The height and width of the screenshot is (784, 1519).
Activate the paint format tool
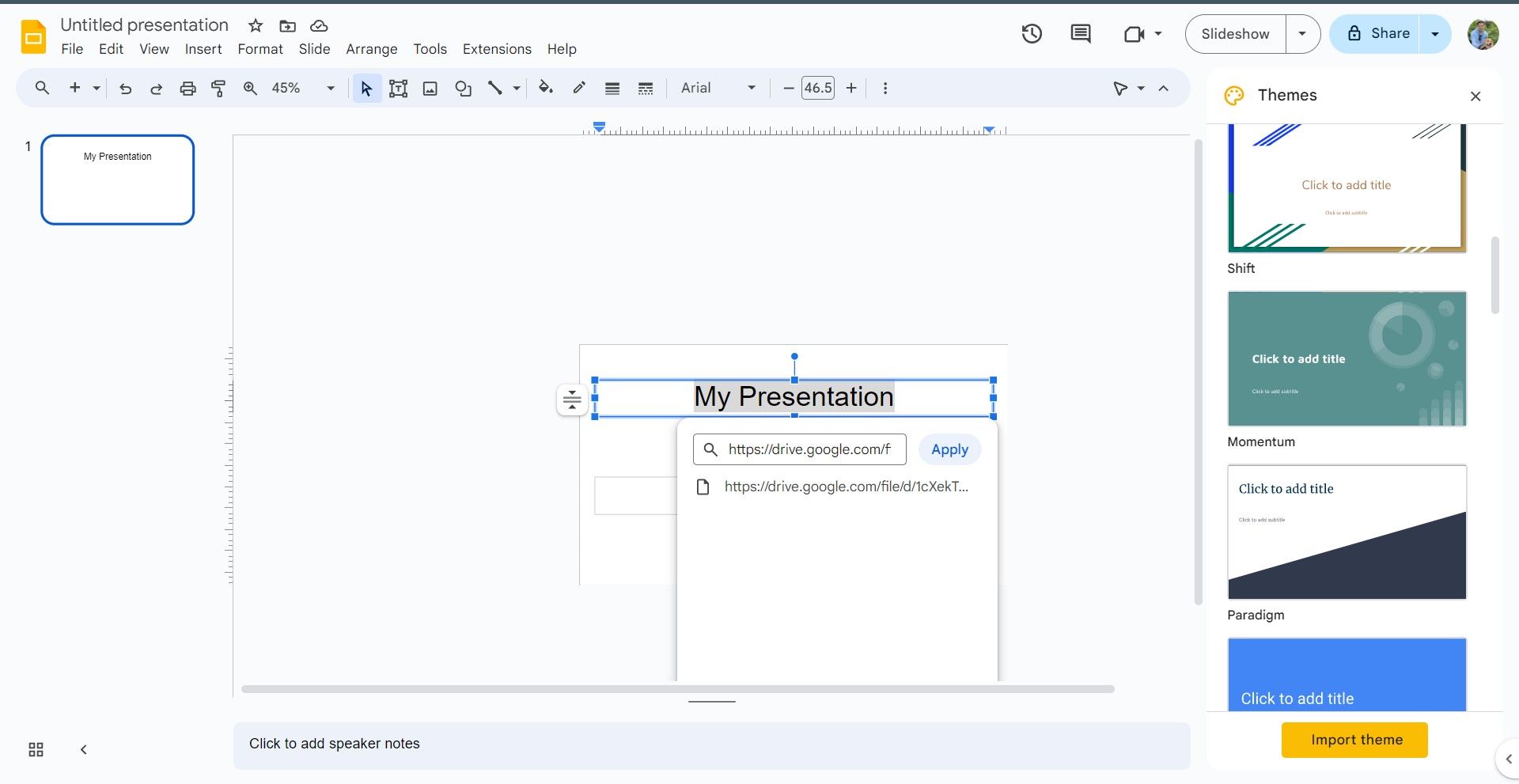pos(219,89)
